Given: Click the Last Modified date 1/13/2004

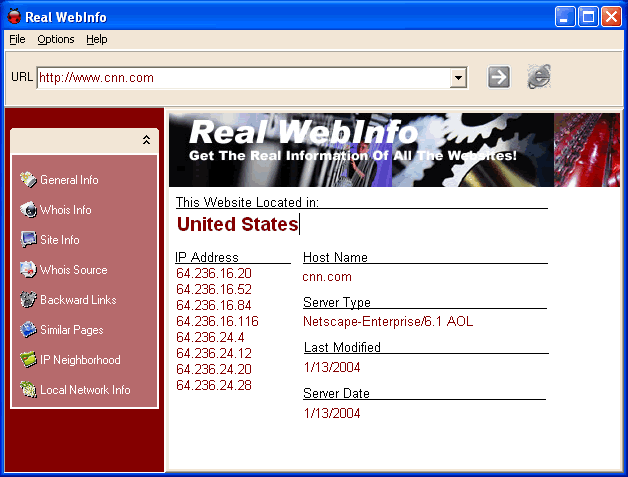Looking at the screenshot, I should (x=332, y=367).
